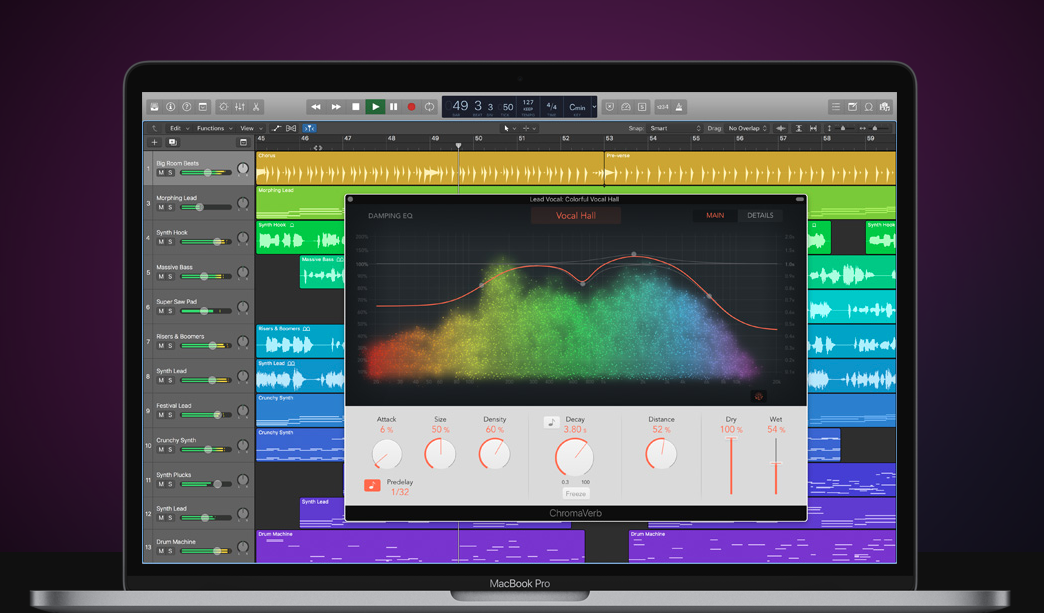
Task: Click the duplicate track button
Action: point(172,142)
